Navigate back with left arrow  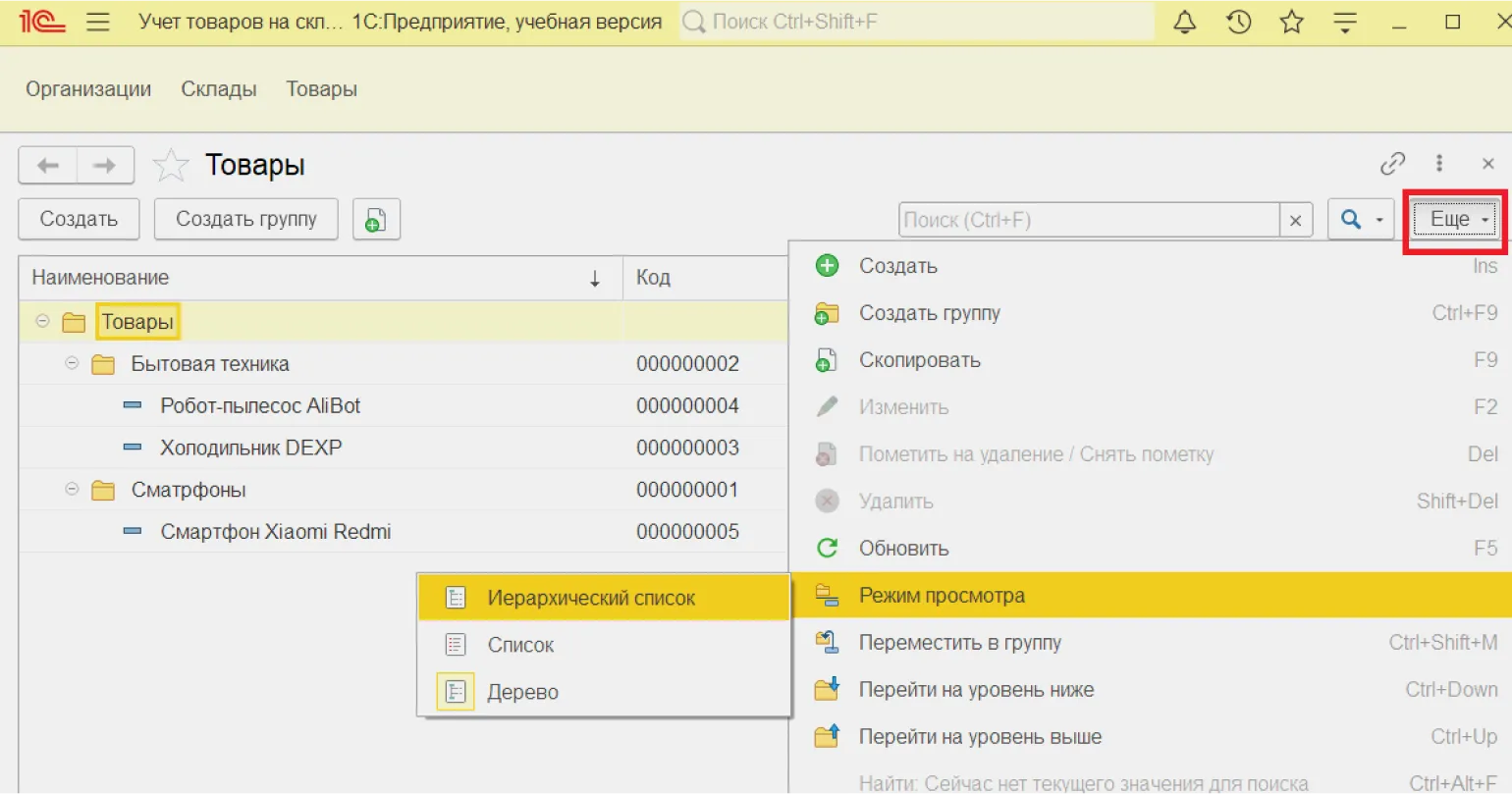[48, 165]
